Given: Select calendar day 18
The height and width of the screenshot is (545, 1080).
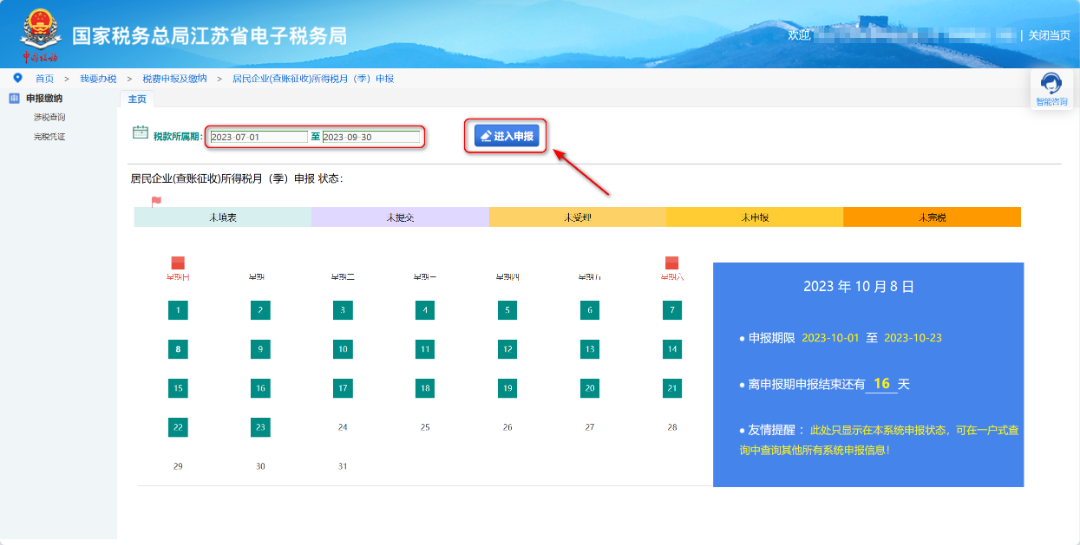Looking at the screenshot, I should (425, 388).
